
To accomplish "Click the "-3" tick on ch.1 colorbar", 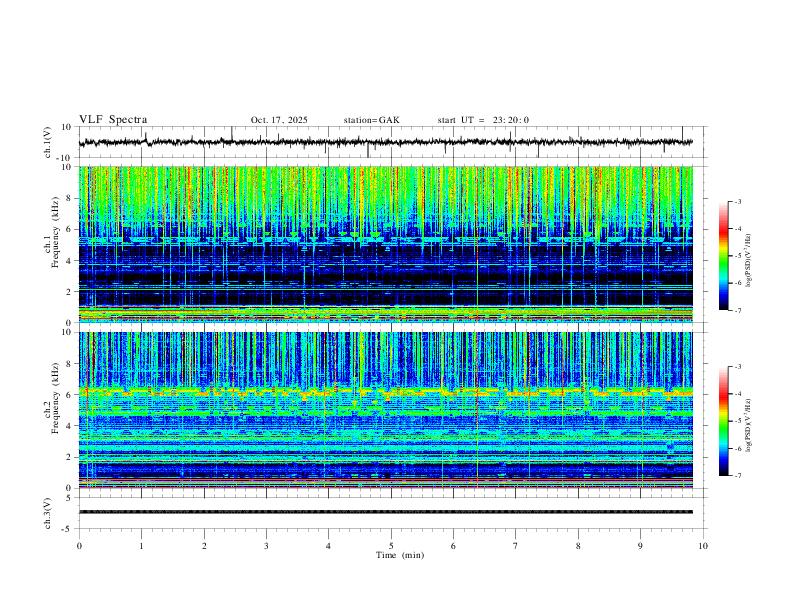I will [x=738, y=201].
